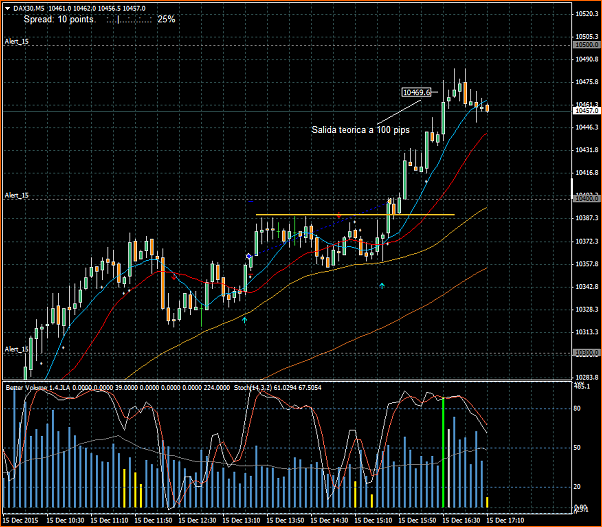Select the Alert_15 label at the 10400 level
602x527 pixels.
17,195
